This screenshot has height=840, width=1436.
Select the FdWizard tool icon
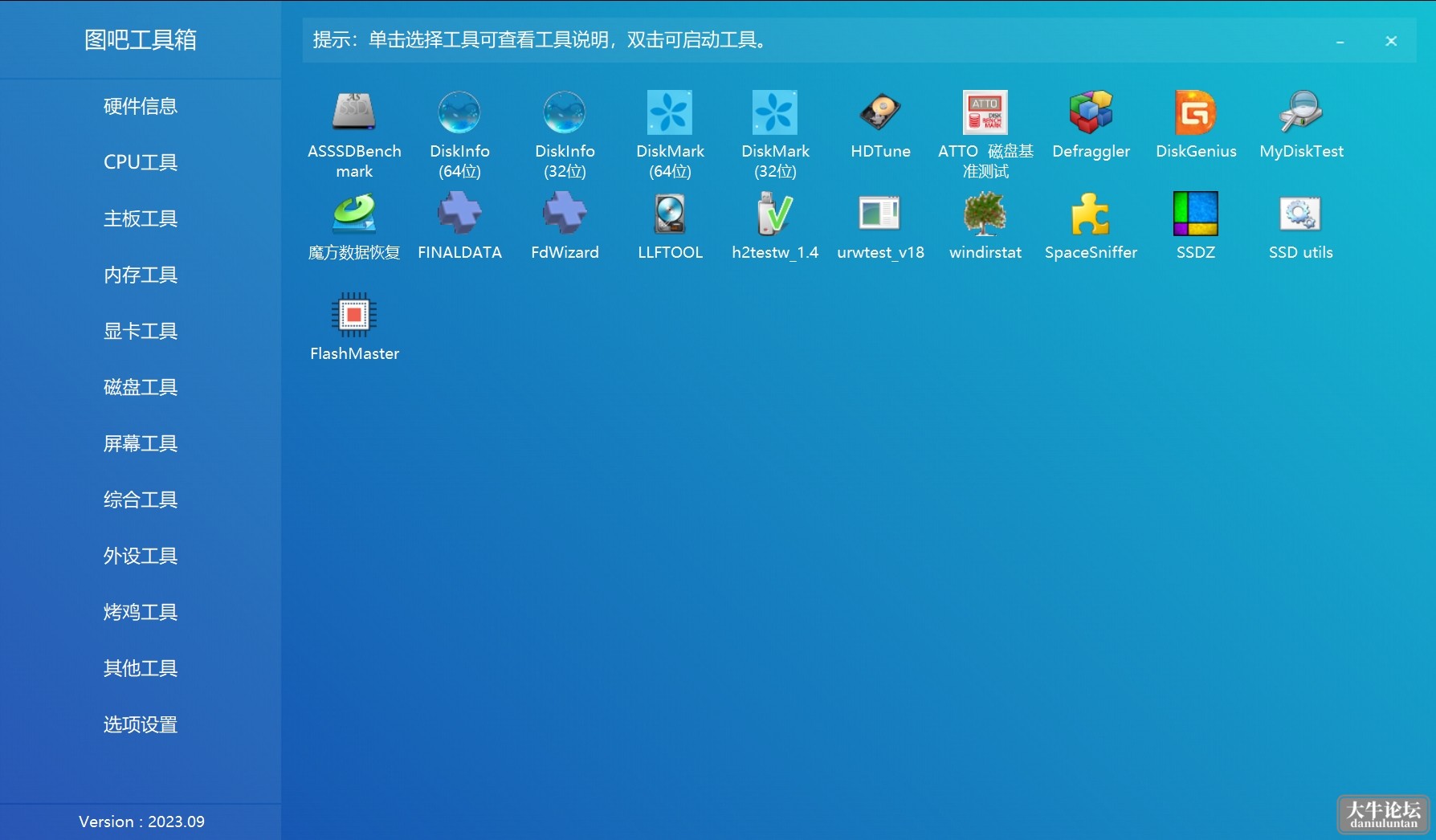pos(565,214)
